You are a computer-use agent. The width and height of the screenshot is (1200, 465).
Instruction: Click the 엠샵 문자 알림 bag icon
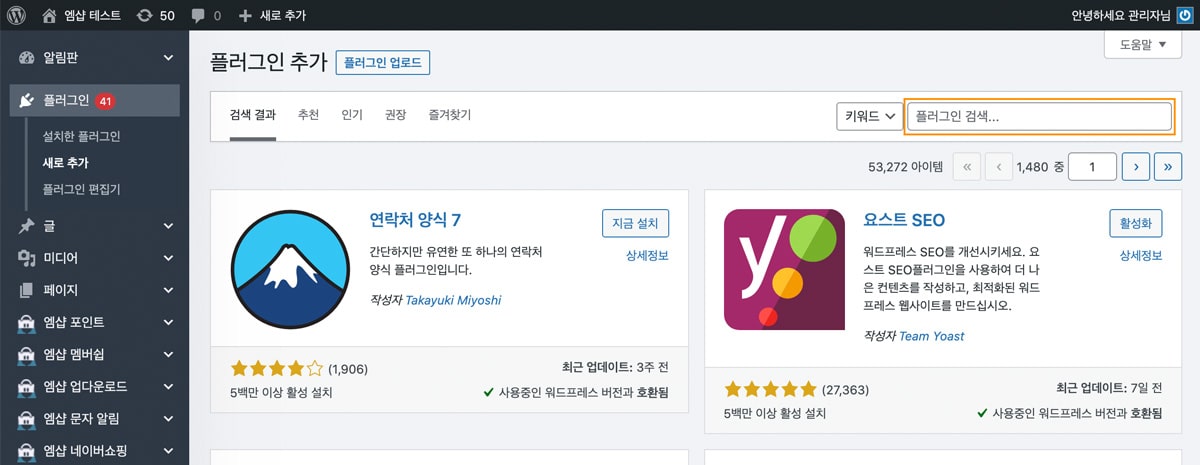[x=27, y=418]
